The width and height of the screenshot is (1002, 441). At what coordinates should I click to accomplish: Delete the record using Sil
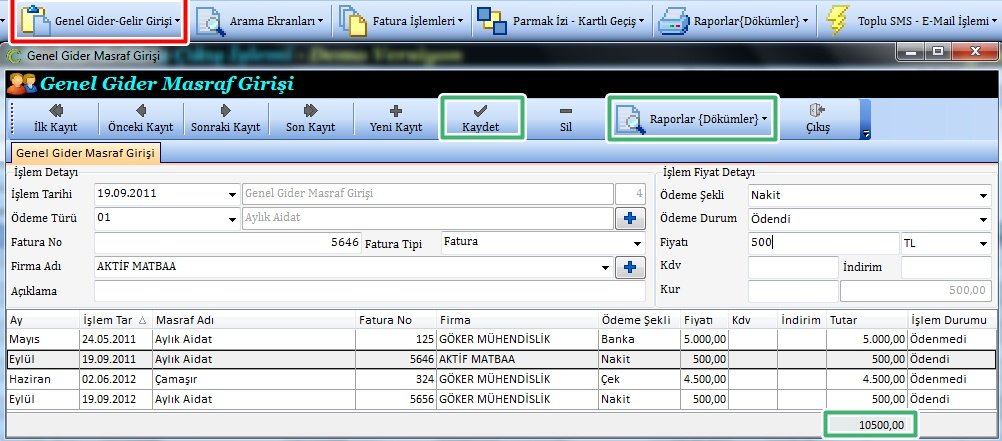(x=565, y=119)
